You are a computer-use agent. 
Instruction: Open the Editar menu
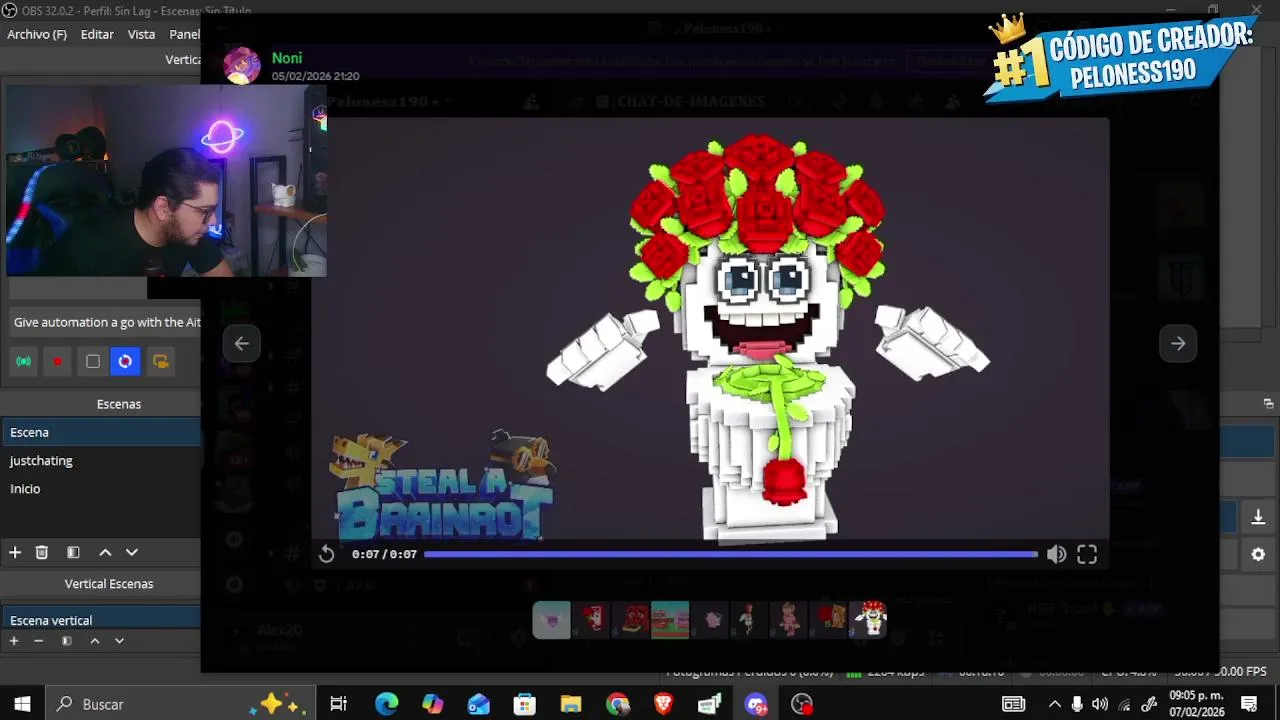point(97,34)
